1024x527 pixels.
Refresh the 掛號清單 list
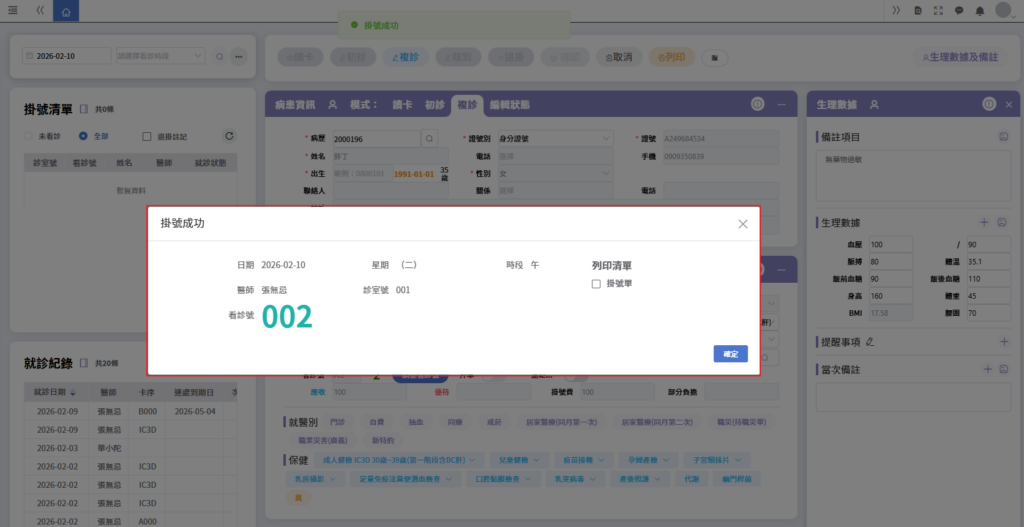coord(229,136)
